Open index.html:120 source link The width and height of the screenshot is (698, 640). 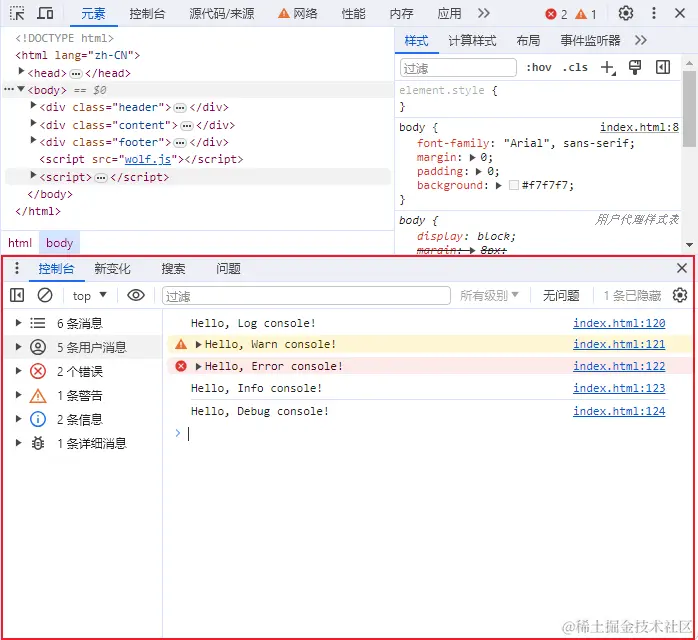[619, 323]
